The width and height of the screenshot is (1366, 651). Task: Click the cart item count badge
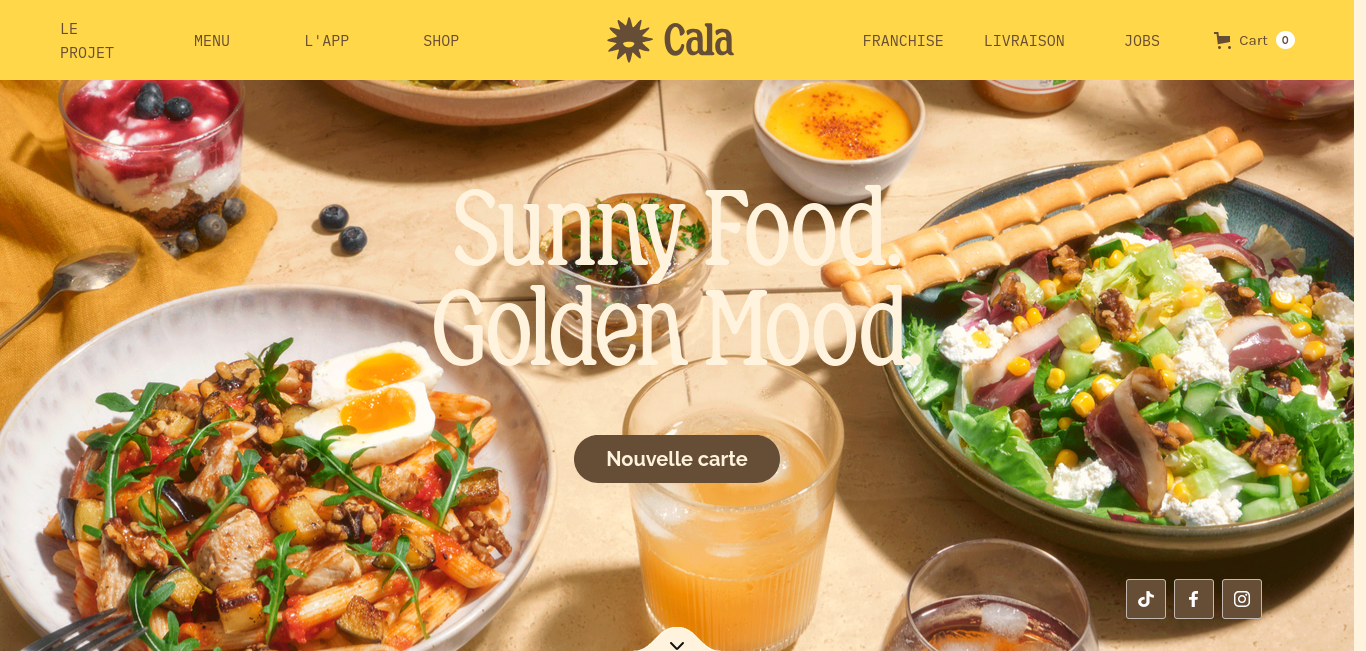(x=1285, y=40)
